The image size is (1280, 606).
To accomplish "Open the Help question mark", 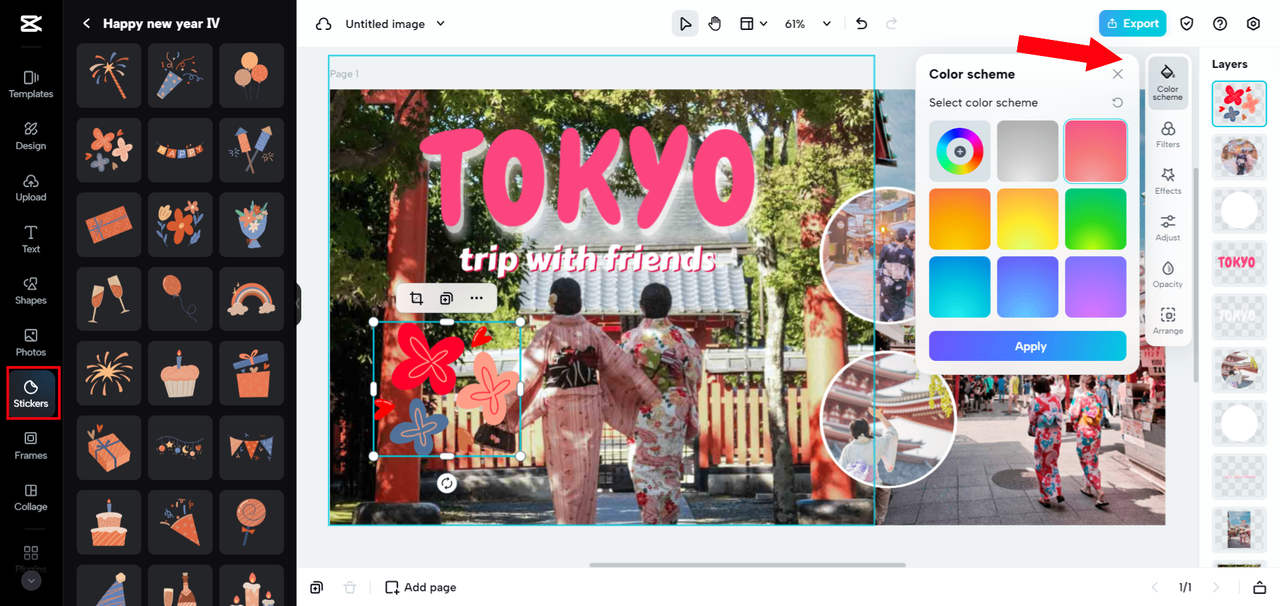I will point(1220,24).
